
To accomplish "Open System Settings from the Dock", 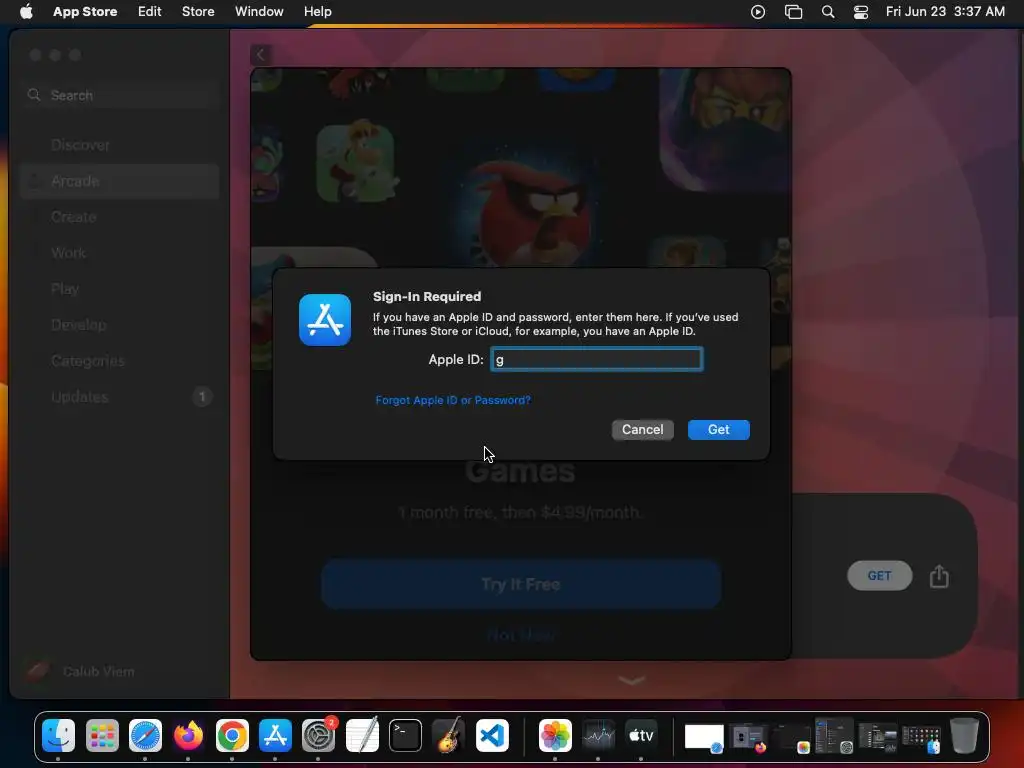I will [319, 735].
